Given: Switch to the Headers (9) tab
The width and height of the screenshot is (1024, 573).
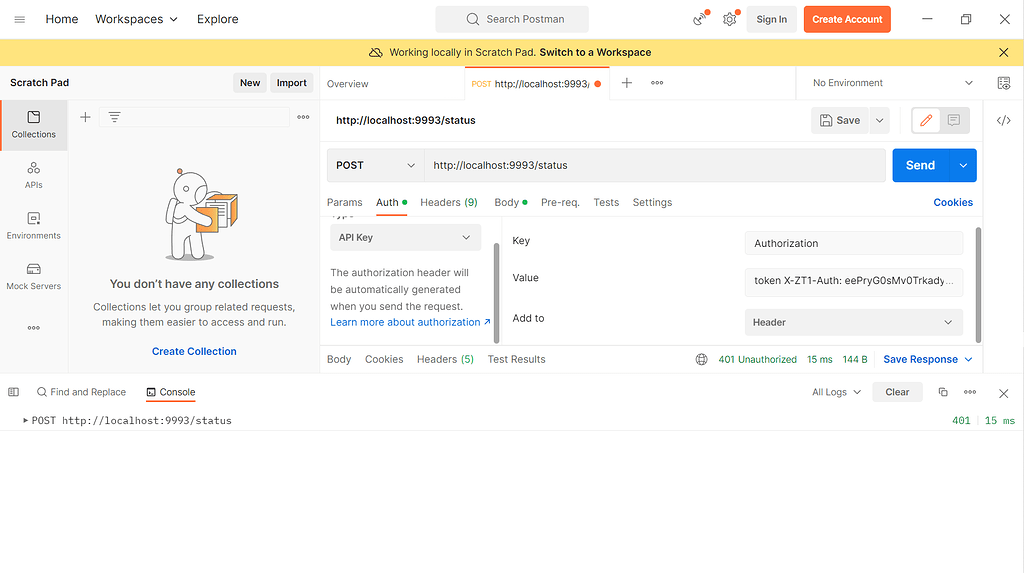Looking at the screenshot, I should coord(448,202).
